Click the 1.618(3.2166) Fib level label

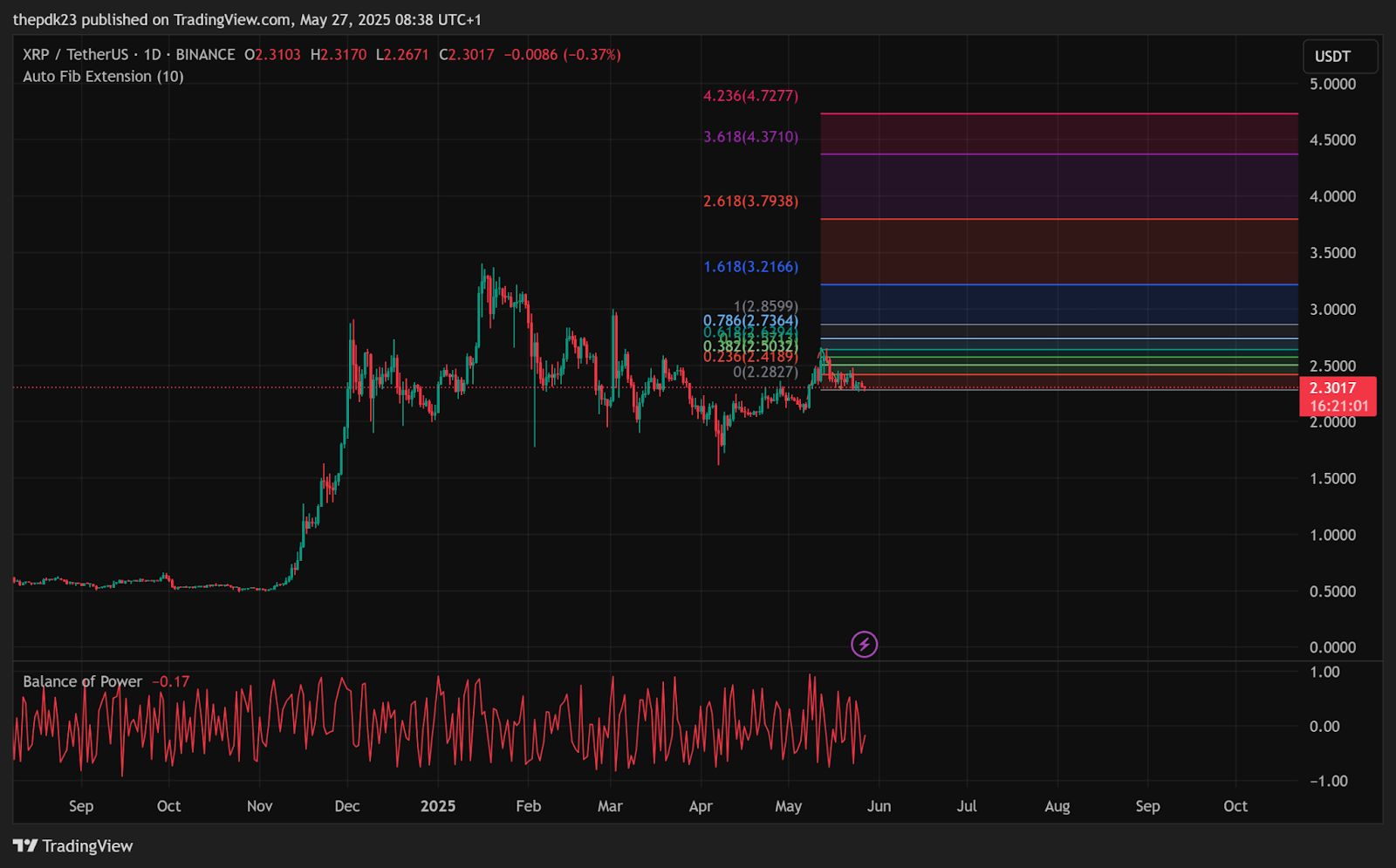[750, 267]
